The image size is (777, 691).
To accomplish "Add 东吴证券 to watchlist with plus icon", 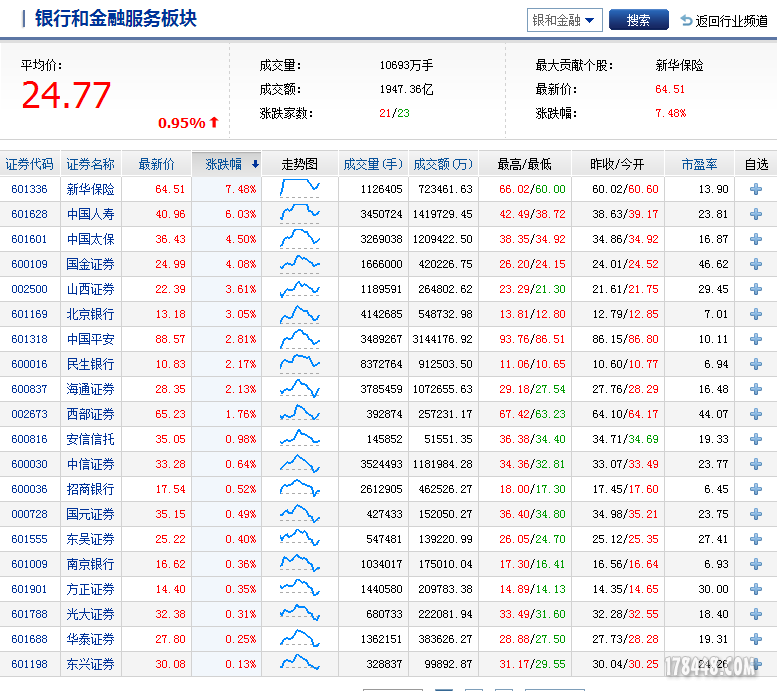I will click(756, 539).
